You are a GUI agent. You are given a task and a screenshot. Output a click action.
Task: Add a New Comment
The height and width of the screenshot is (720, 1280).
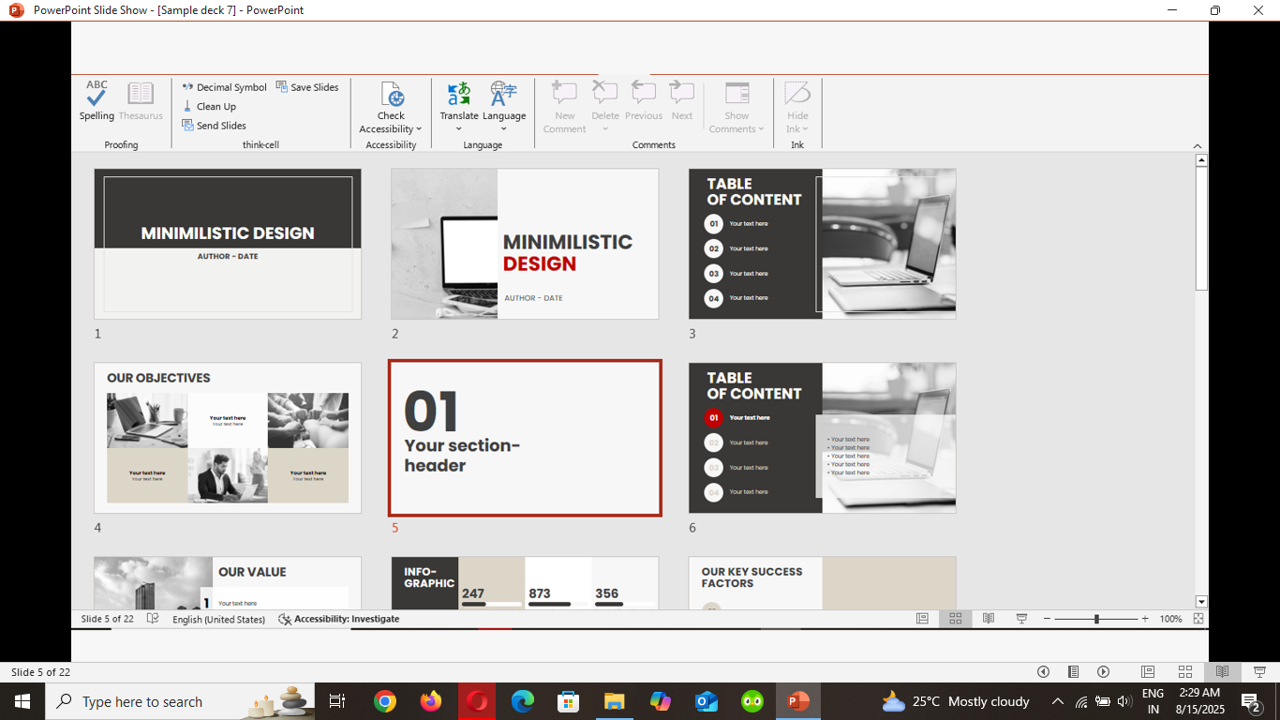tap(564, 106)
